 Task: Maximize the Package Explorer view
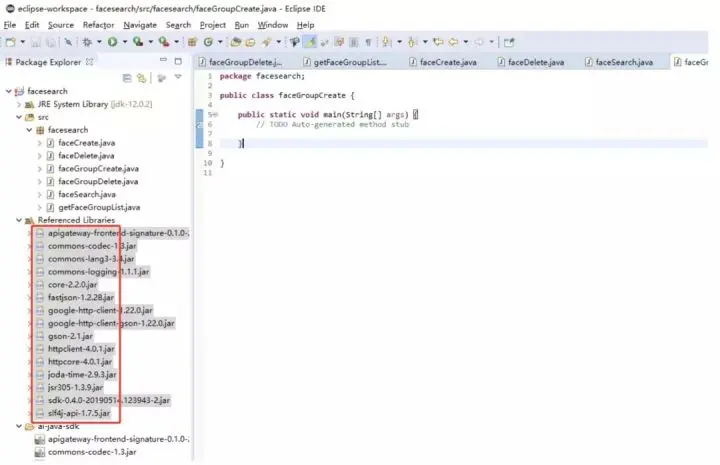(178, 61)
